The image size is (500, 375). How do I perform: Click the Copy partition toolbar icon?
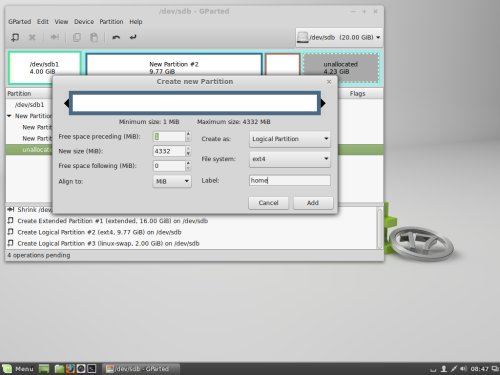pos(77,37)
